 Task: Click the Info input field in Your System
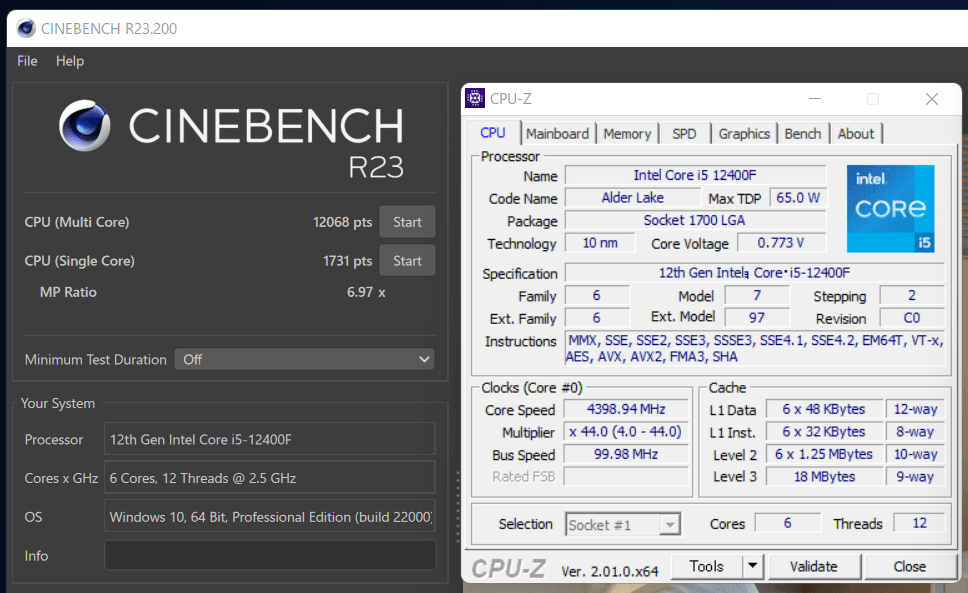click(x=270, y=555)
